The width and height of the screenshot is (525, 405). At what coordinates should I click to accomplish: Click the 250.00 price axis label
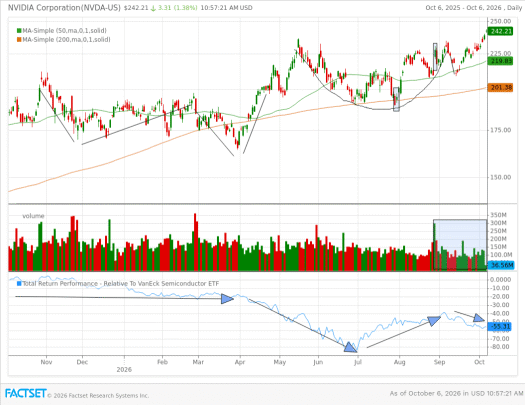[501, 21]
